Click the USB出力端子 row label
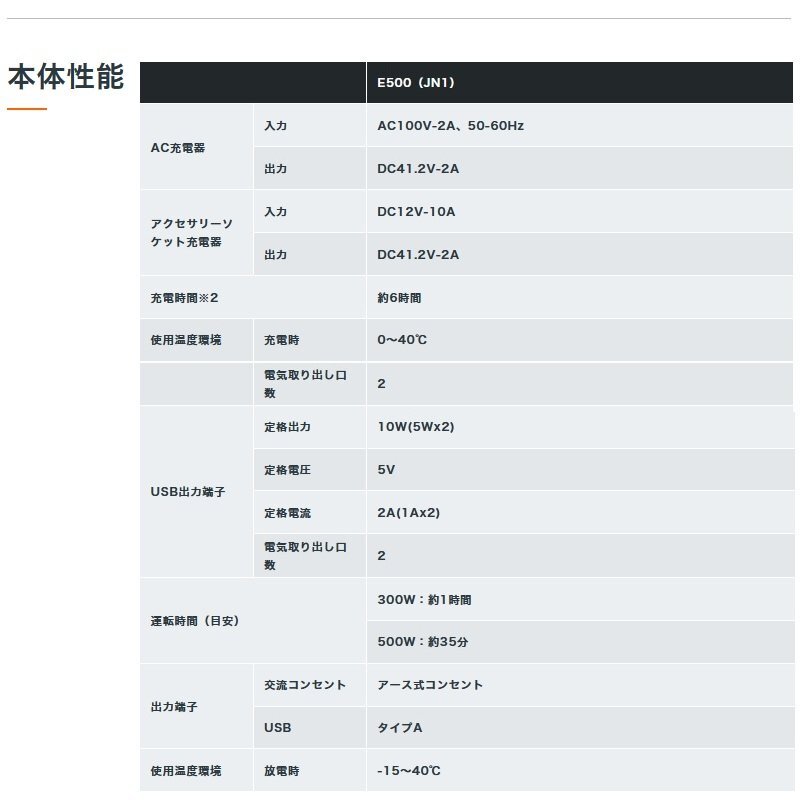Image resolution: width=800 pixels, height=810 pixels. point(187,492)
